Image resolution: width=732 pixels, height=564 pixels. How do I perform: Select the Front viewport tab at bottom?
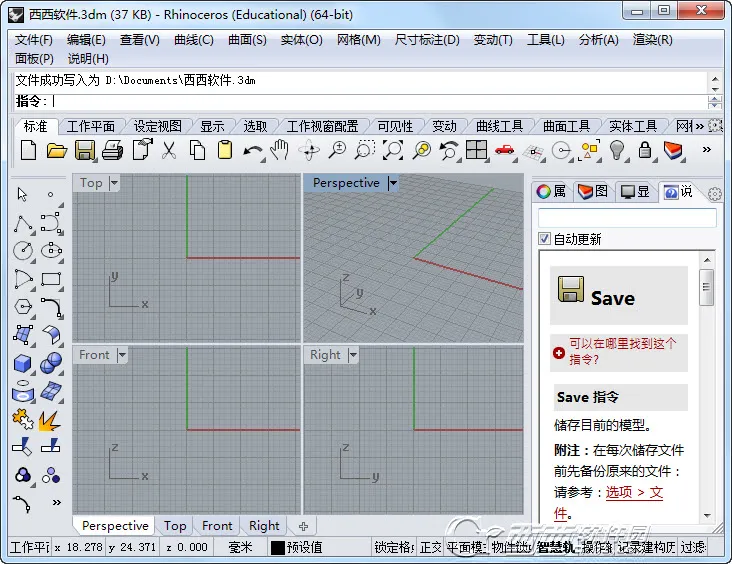(x=217, y=526)
